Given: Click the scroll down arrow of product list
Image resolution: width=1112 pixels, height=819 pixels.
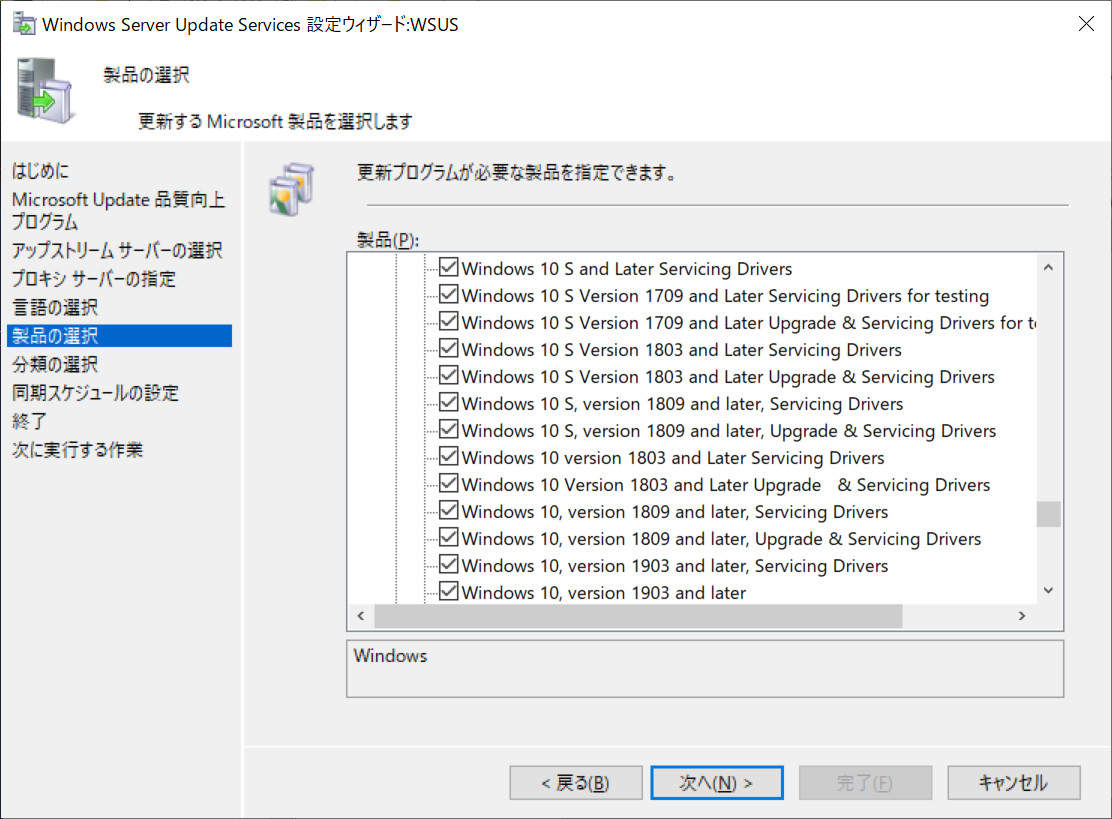Looking at the screenshot, I should pos(1048,590).
